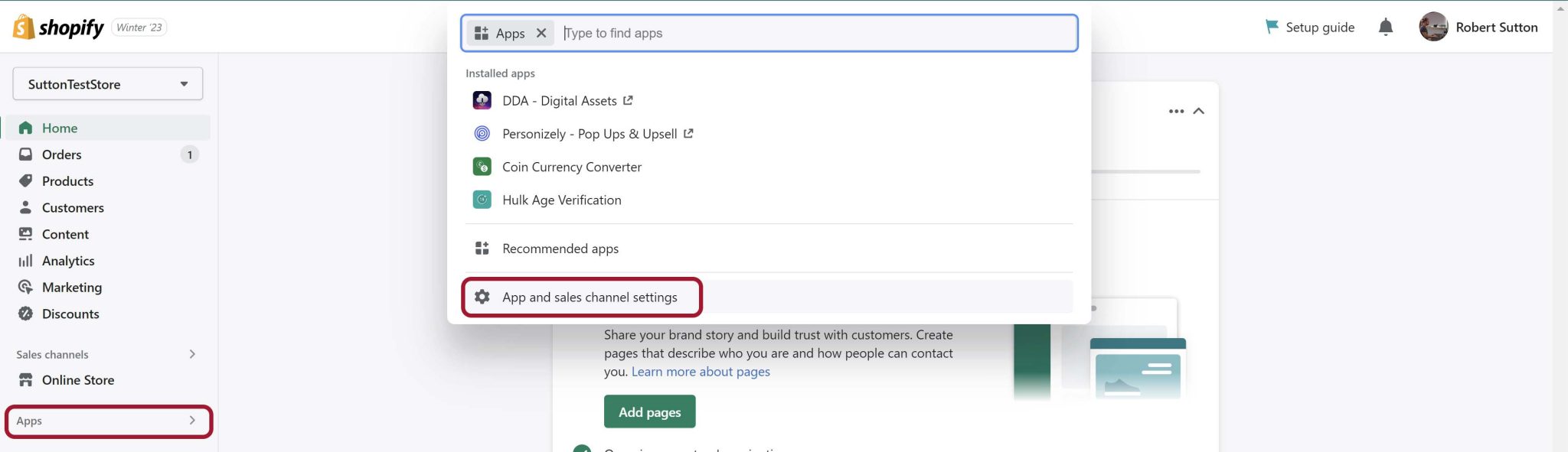This screenshot has width=1568, height=452.
Task: Open Setup guide
Action: coord(1310,28)
